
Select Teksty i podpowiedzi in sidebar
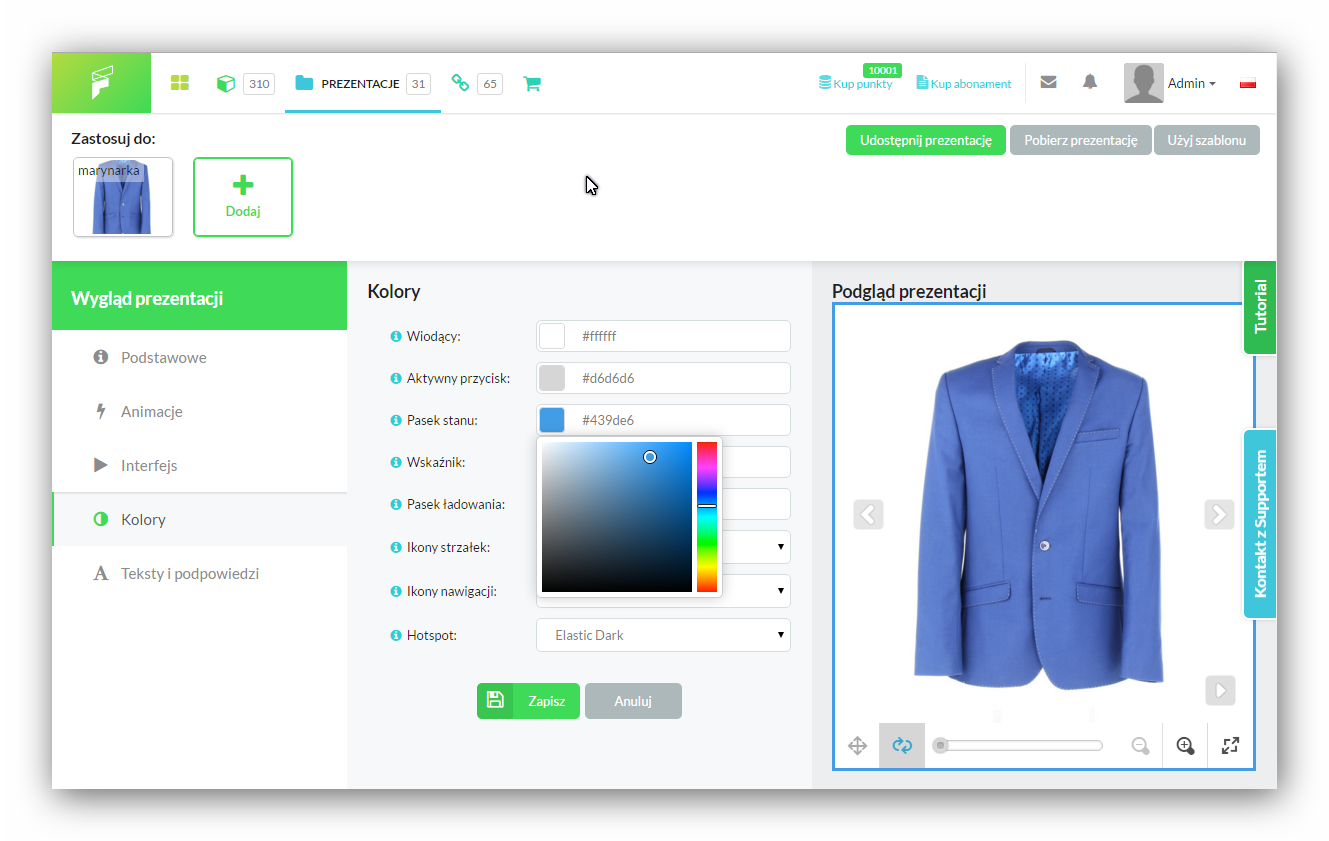200,573
